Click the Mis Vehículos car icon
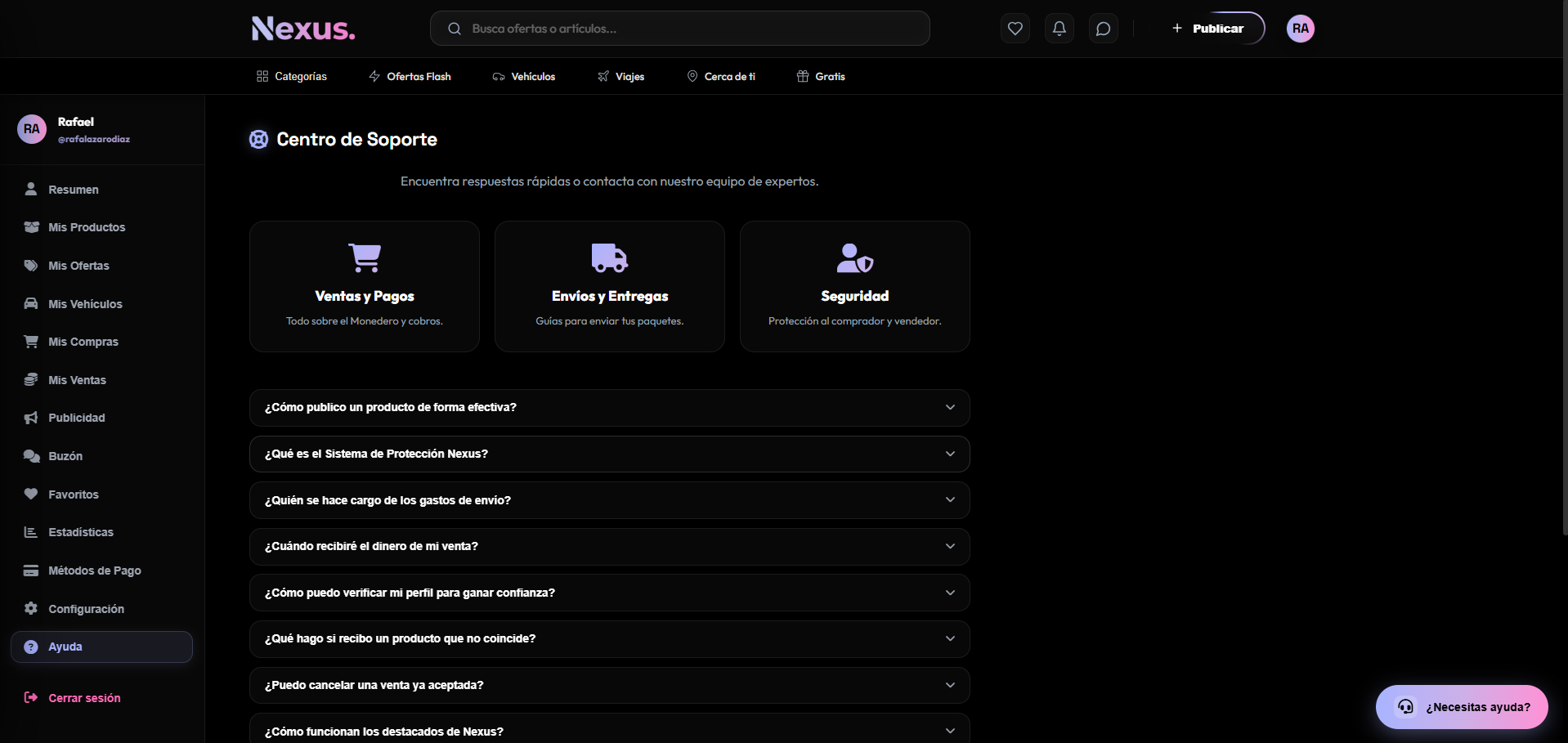This screenshot has width=1568, height=743. [31, 303]
